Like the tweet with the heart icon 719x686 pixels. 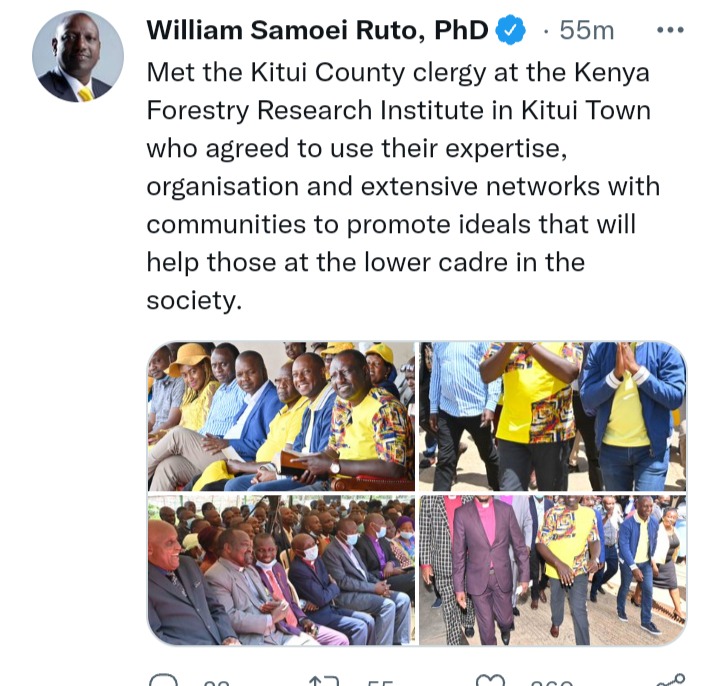point(490,680)
